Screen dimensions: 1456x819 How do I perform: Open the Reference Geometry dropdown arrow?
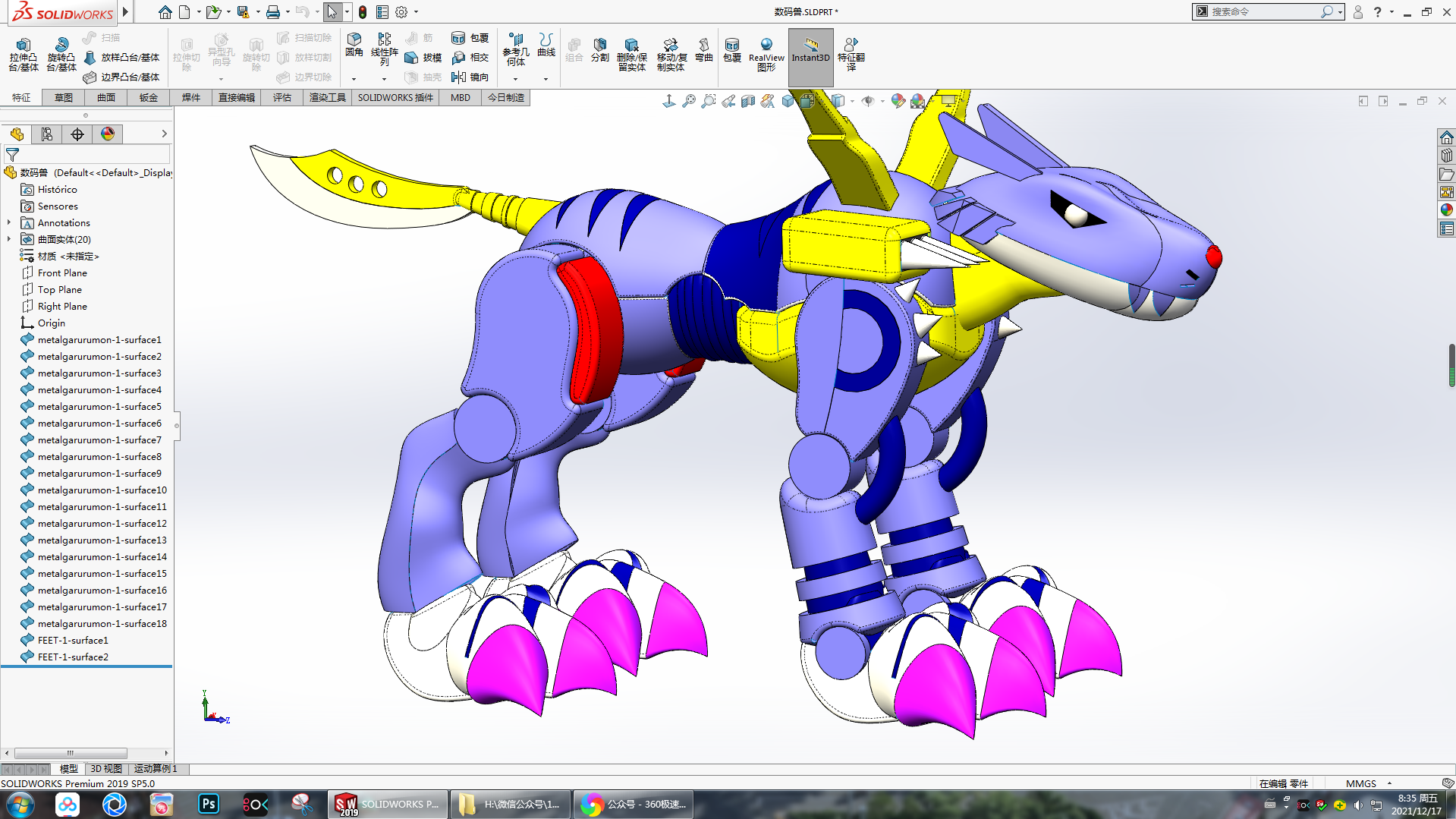point(516,79)
